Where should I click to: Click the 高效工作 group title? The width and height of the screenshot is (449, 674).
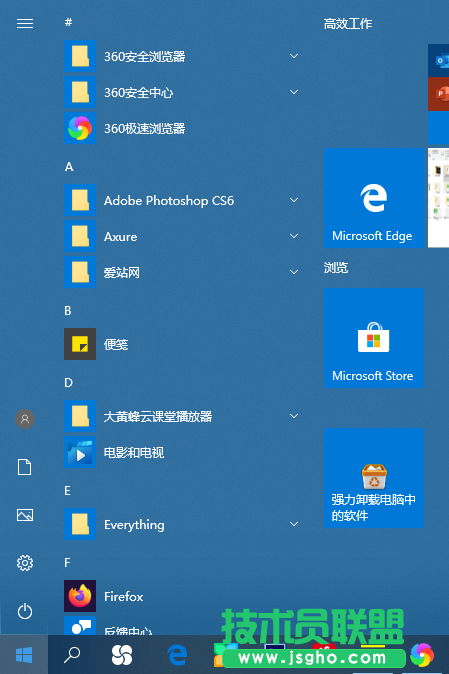[x=348, y=24]
